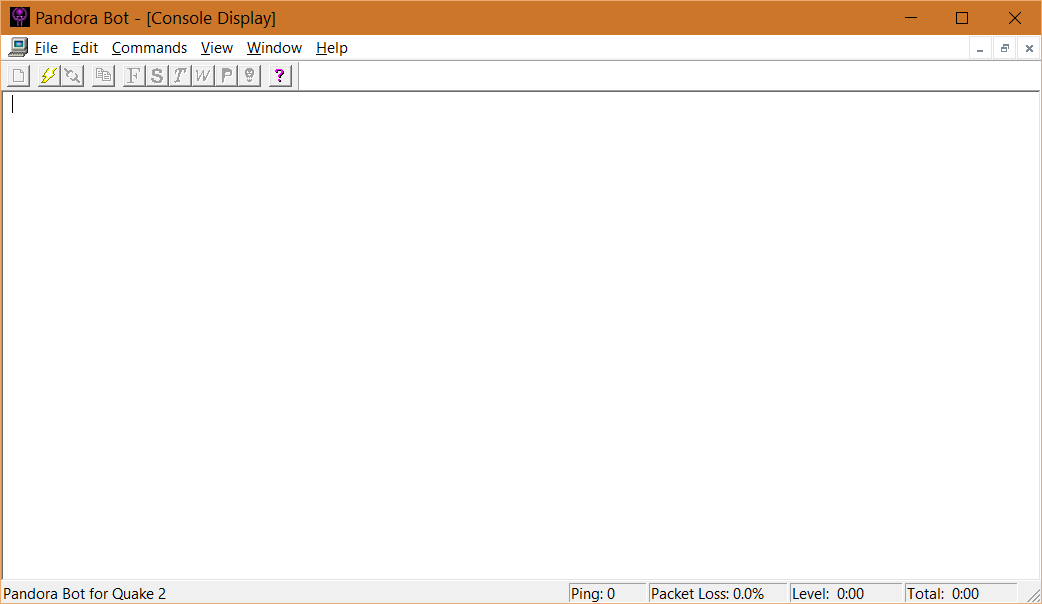Image resolution: width=1042 pixels, height=604 pixels.
Task: Click the S toolbar button
Action: (157, 76)
